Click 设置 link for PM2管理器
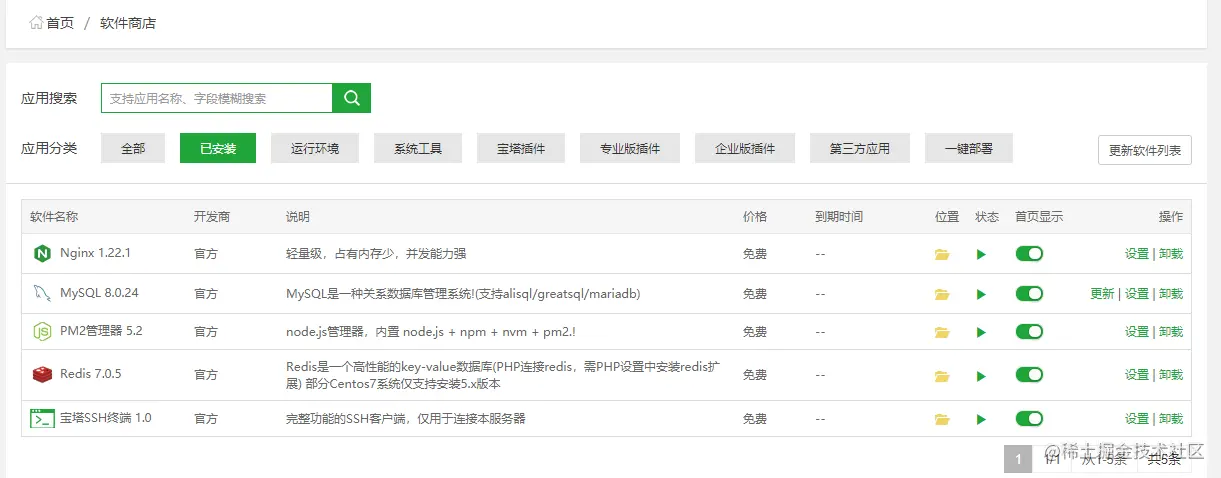1221x478 pixels. tap(1136, 332)
